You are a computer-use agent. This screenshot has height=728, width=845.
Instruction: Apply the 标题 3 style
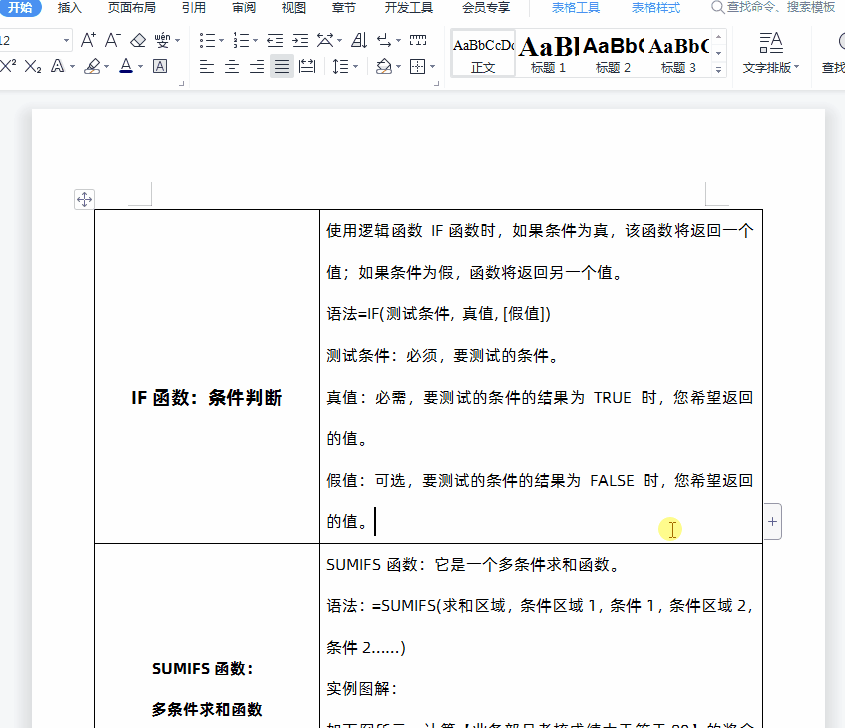pos(678,53)
